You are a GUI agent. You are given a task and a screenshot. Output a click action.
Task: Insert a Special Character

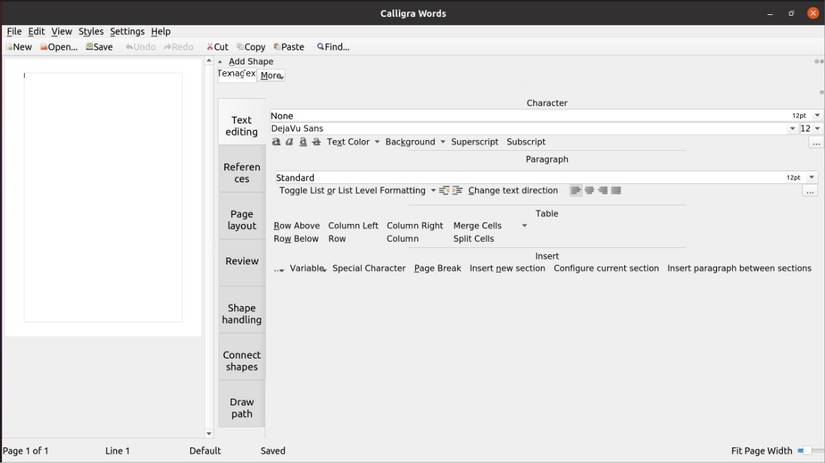(369, 268)
